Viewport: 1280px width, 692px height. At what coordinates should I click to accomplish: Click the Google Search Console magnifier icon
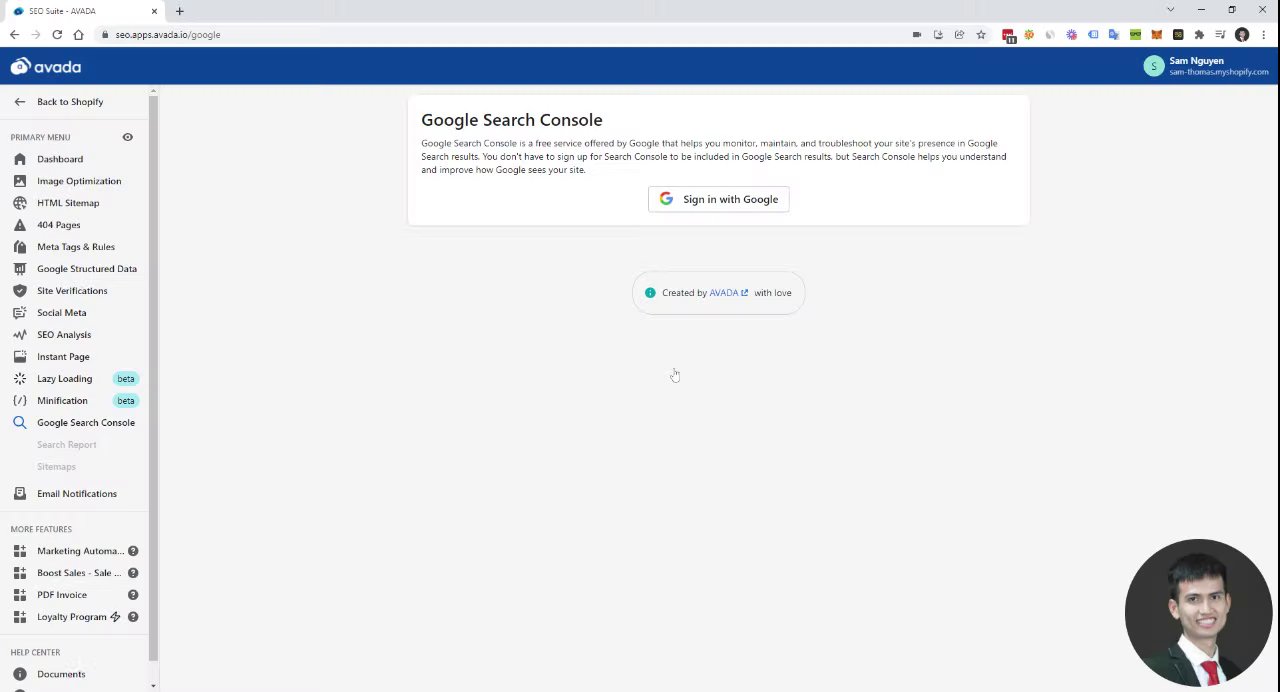[x=20, y=423]
